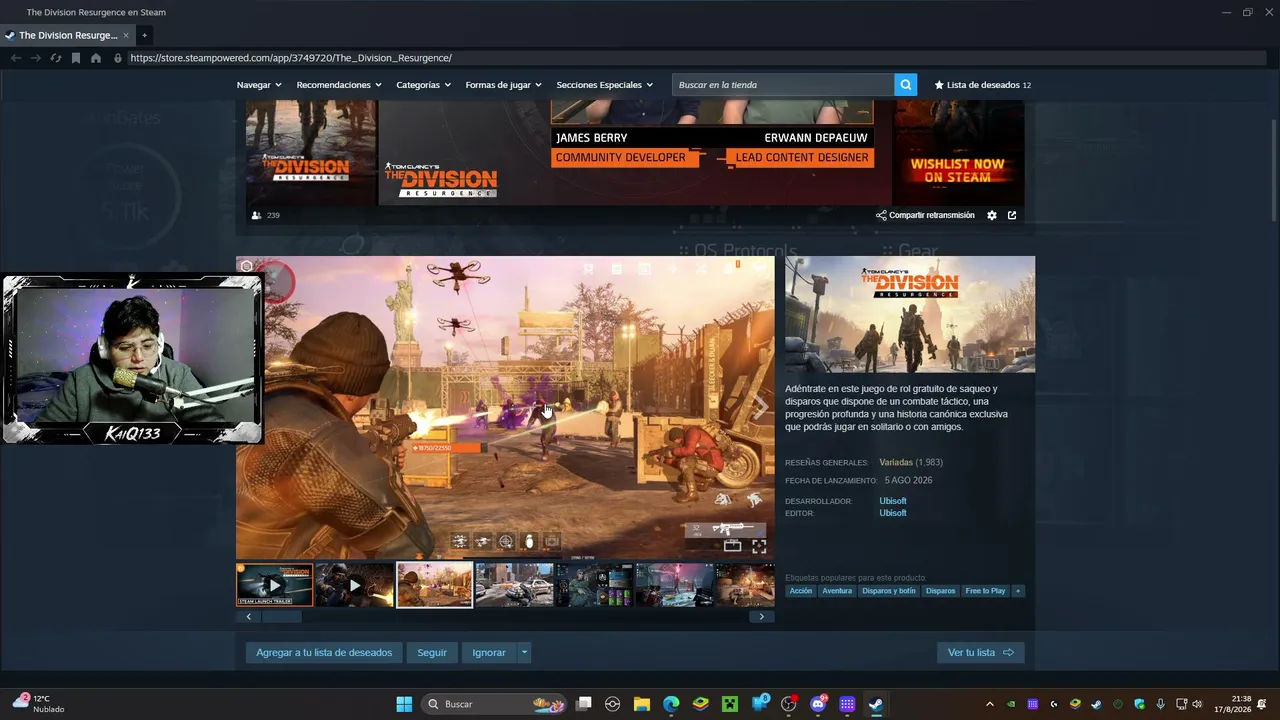Open BlueStacks from the taskbar

pyautogui.click(x=701, y=704)
